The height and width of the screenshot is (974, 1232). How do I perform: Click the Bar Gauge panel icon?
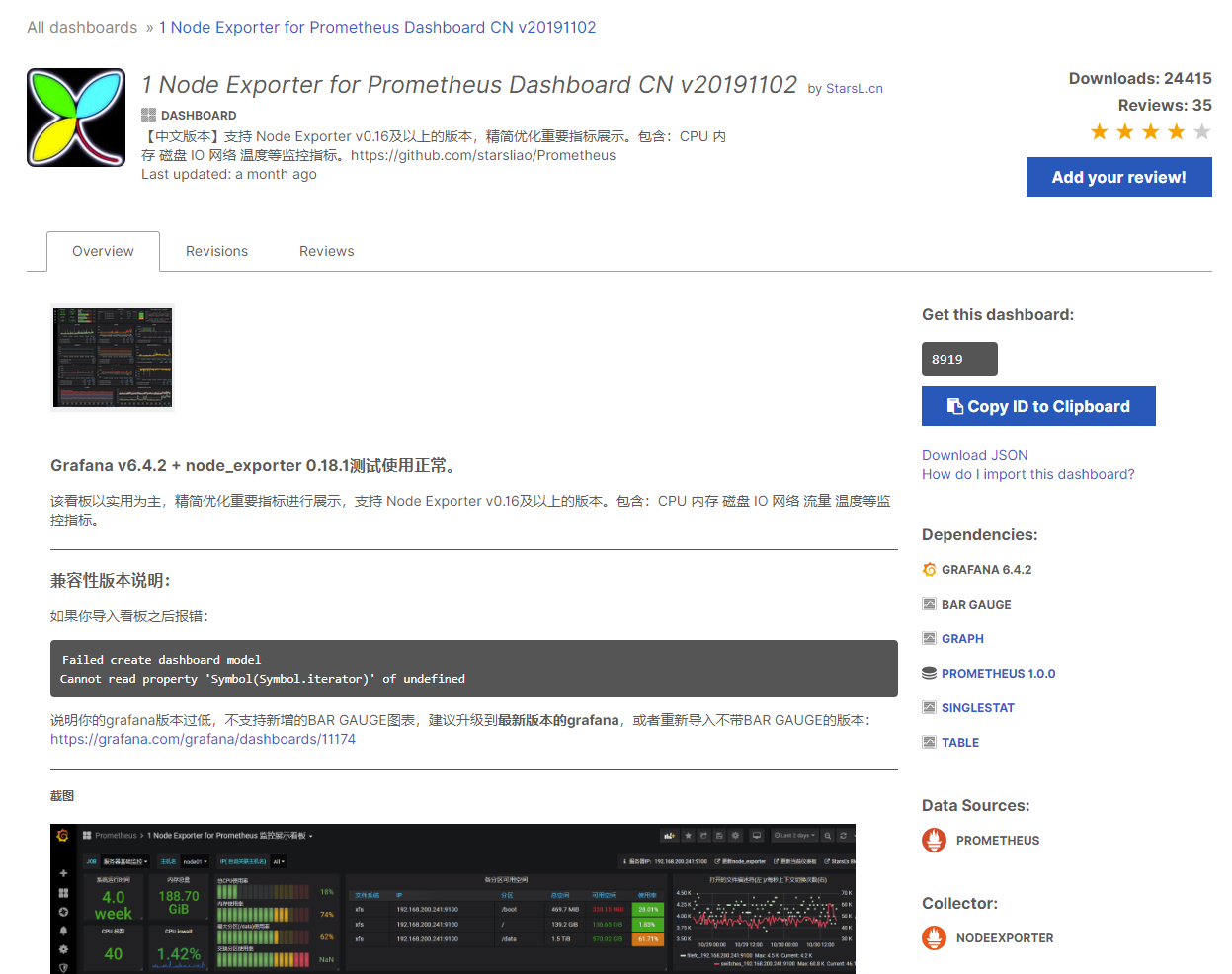coord(929,605)
